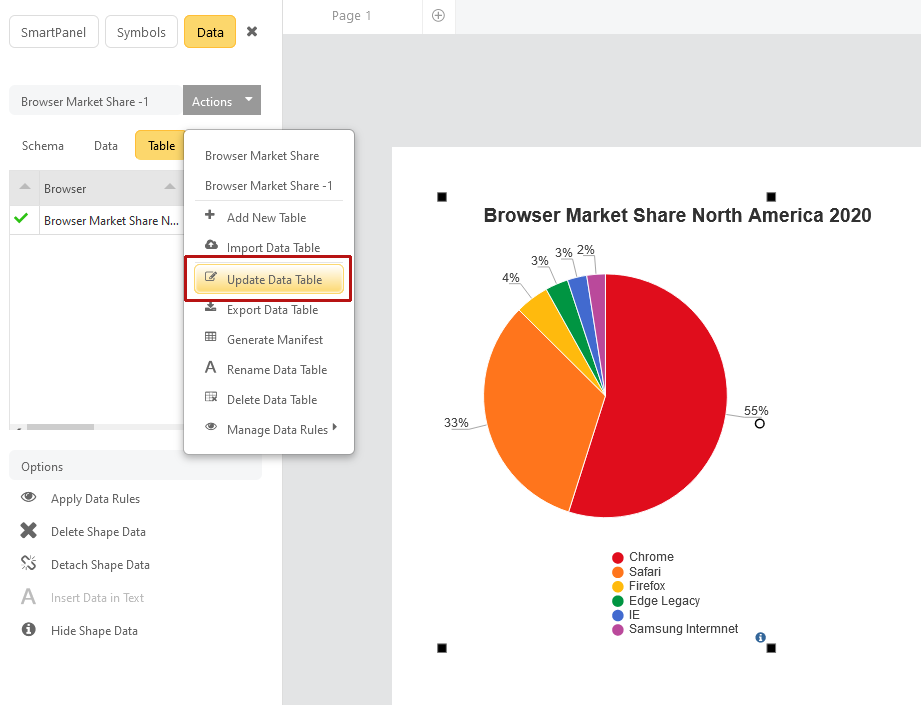Open the Symbols panel button
The image size is (921, 705).
(x=141, y=32)
